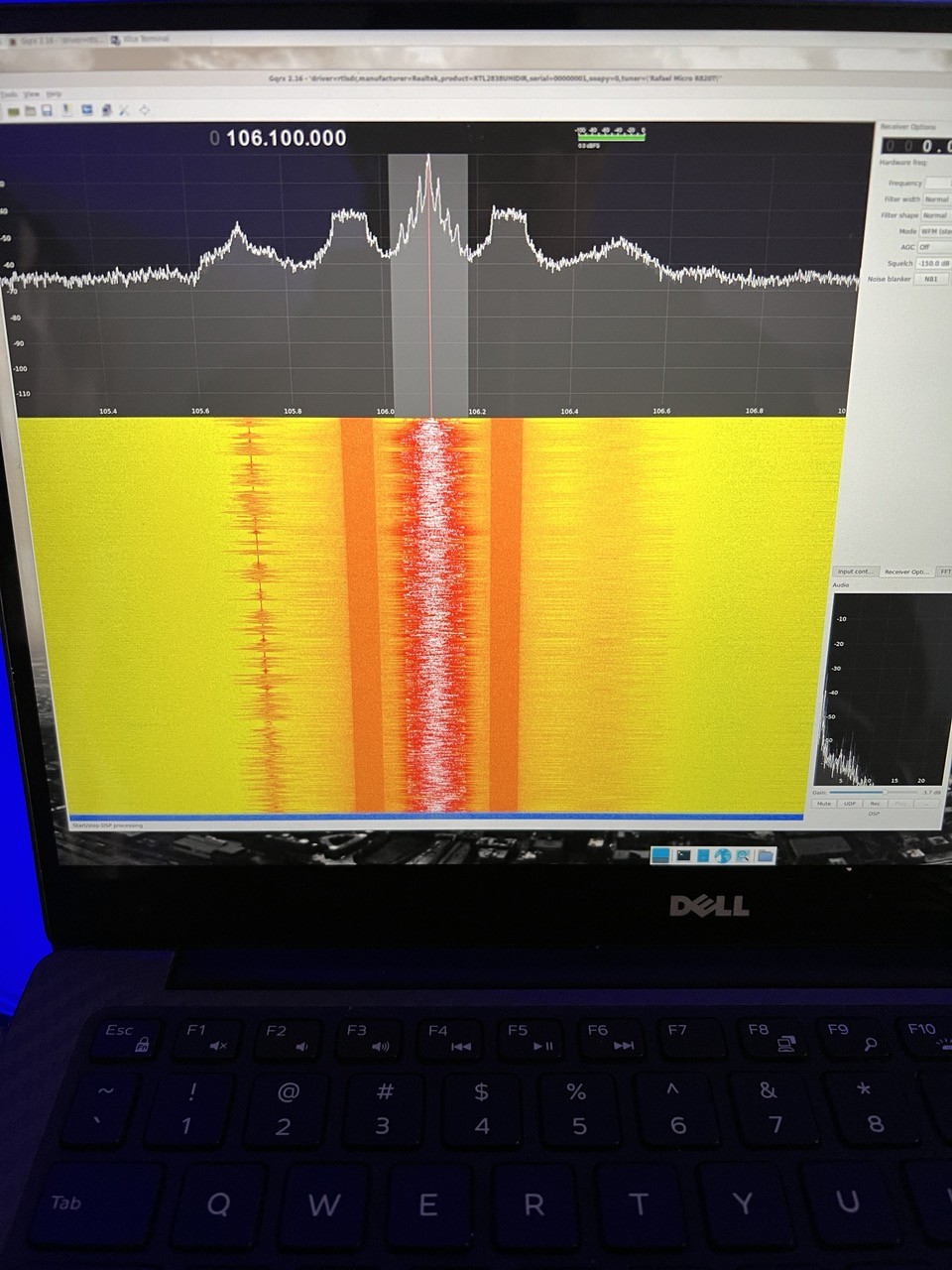The image size is (952, 1270).
Task: Click the Squelch level field
Action: (933, 263)
